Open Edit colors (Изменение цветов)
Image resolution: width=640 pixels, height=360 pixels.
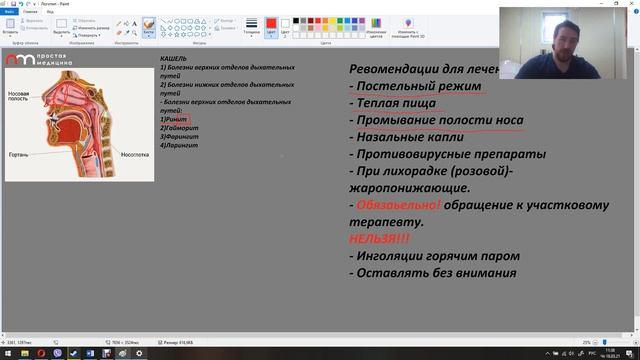(376, 27)
